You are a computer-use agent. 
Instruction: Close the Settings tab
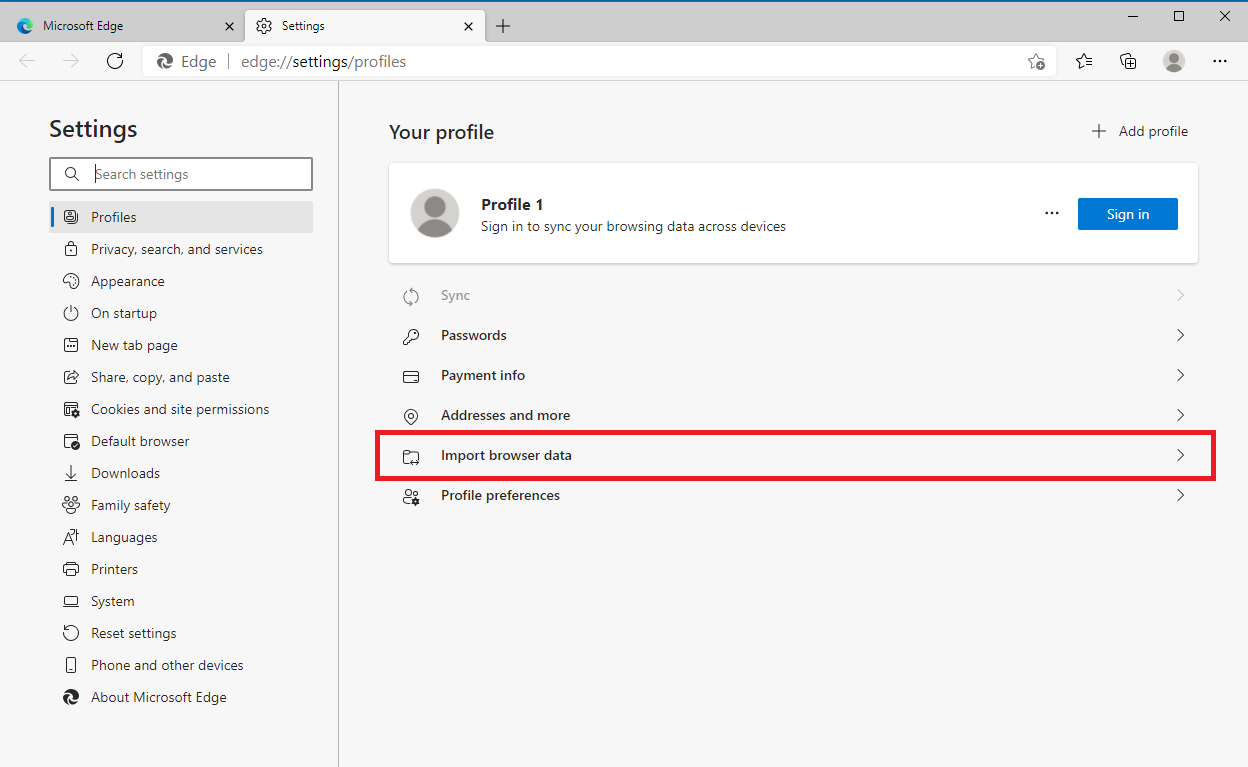(468, 26)
